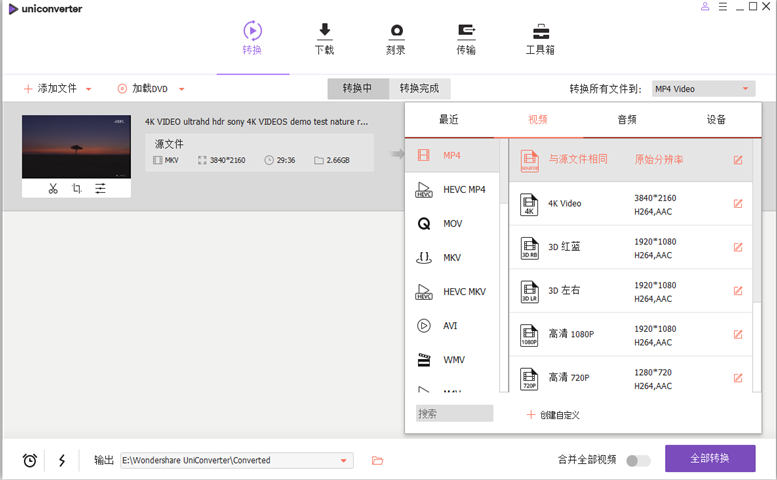Select MOV format in the list

click(x=452, y=224)
